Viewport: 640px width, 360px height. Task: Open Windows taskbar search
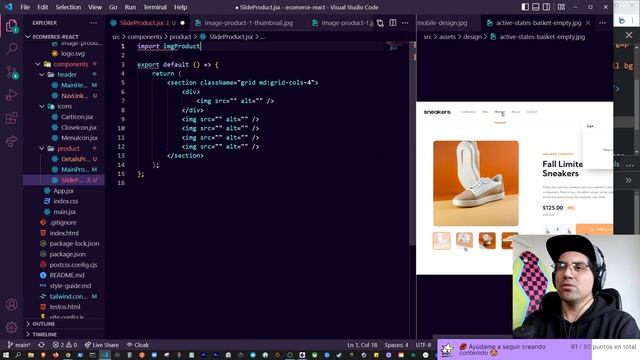pos(18,355)
